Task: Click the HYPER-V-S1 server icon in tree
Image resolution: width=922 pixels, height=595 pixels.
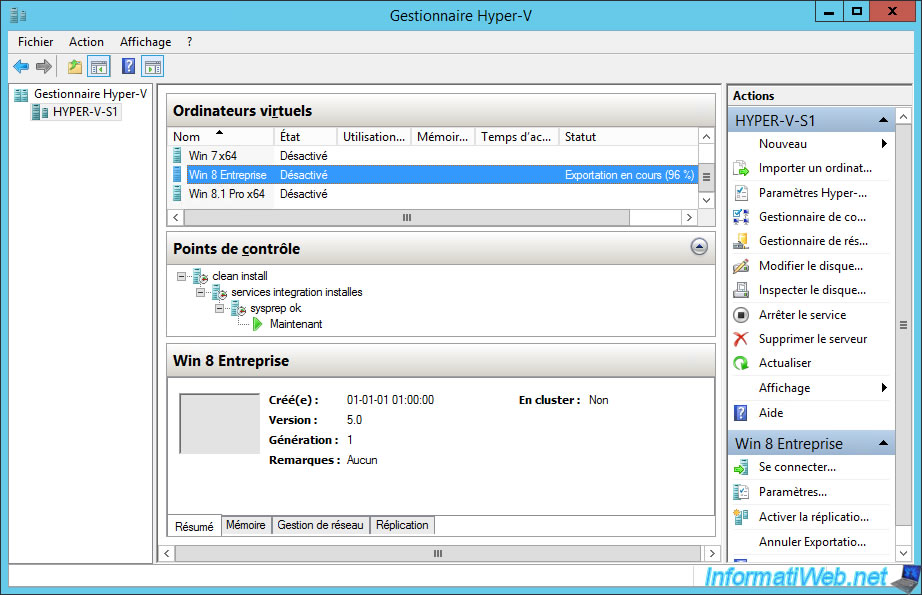Action: [x=40, y=112]
